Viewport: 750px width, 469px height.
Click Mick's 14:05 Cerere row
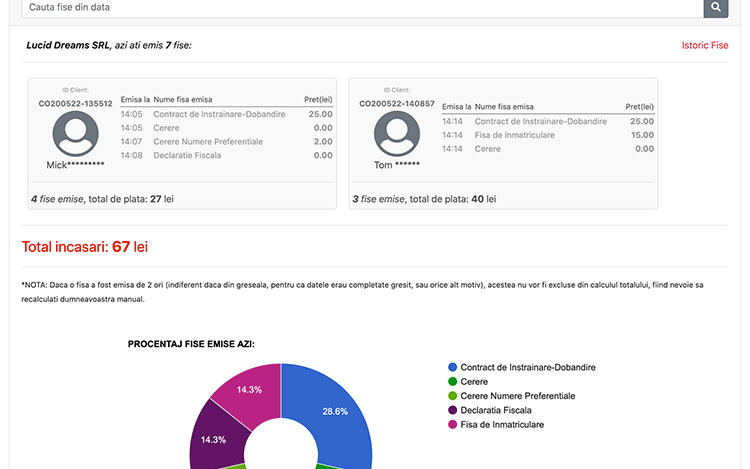(226, 128)
